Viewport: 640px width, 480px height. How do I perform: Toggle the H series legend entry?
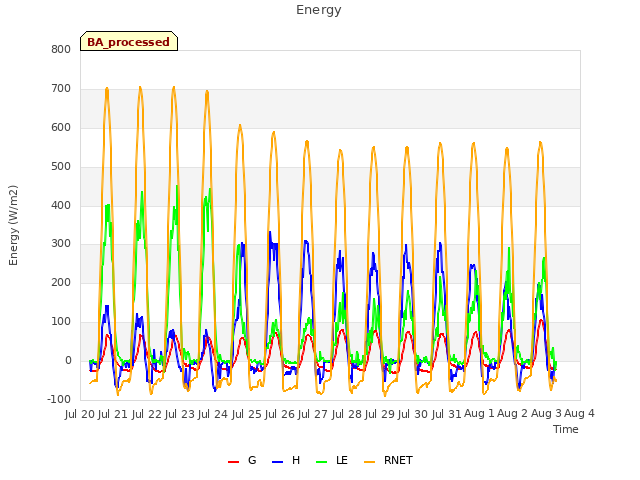pos(286,460)
